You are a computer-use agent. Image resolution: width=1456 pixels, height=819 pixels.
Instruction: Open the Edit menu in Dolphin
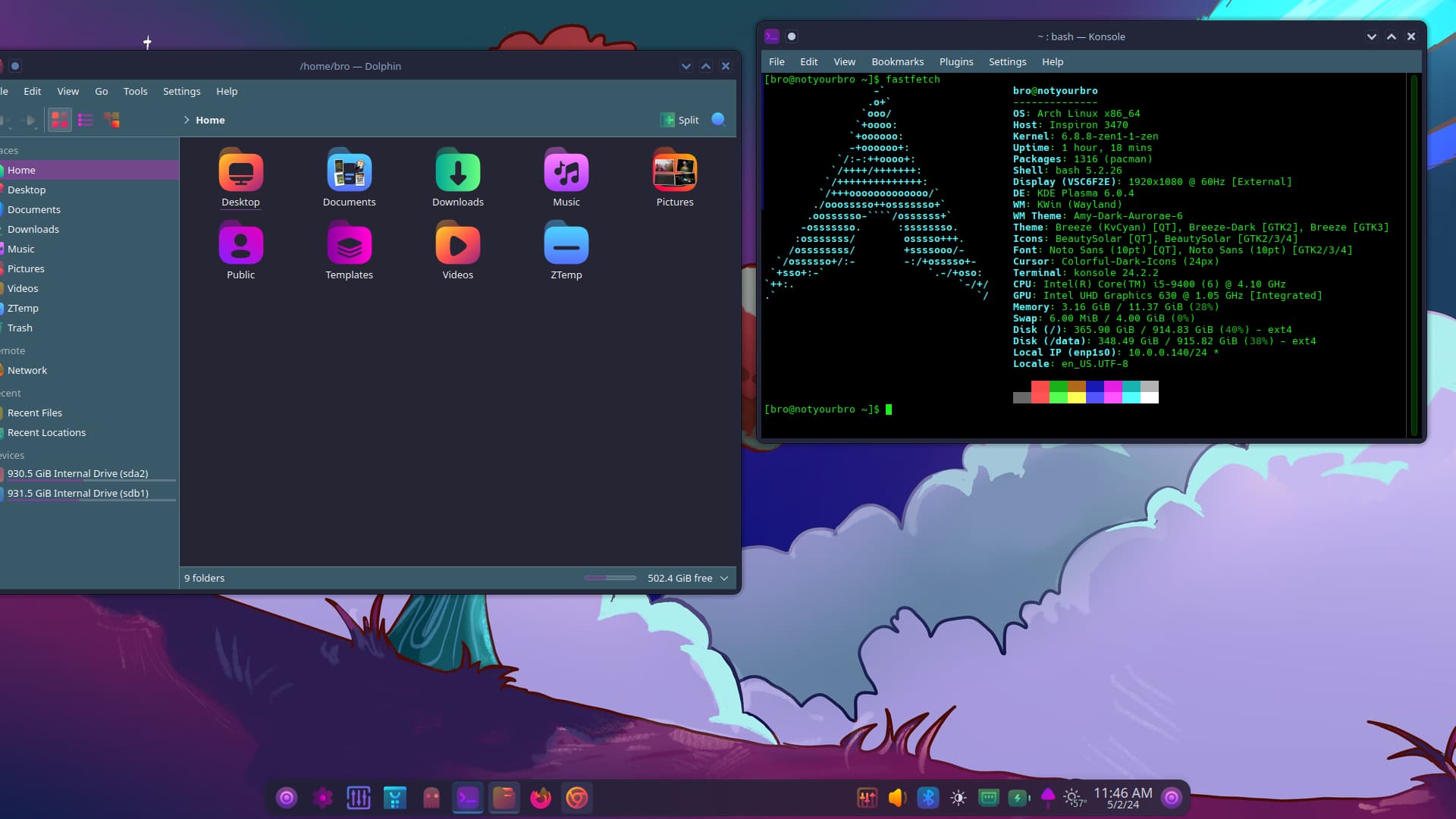pos(33,91)
